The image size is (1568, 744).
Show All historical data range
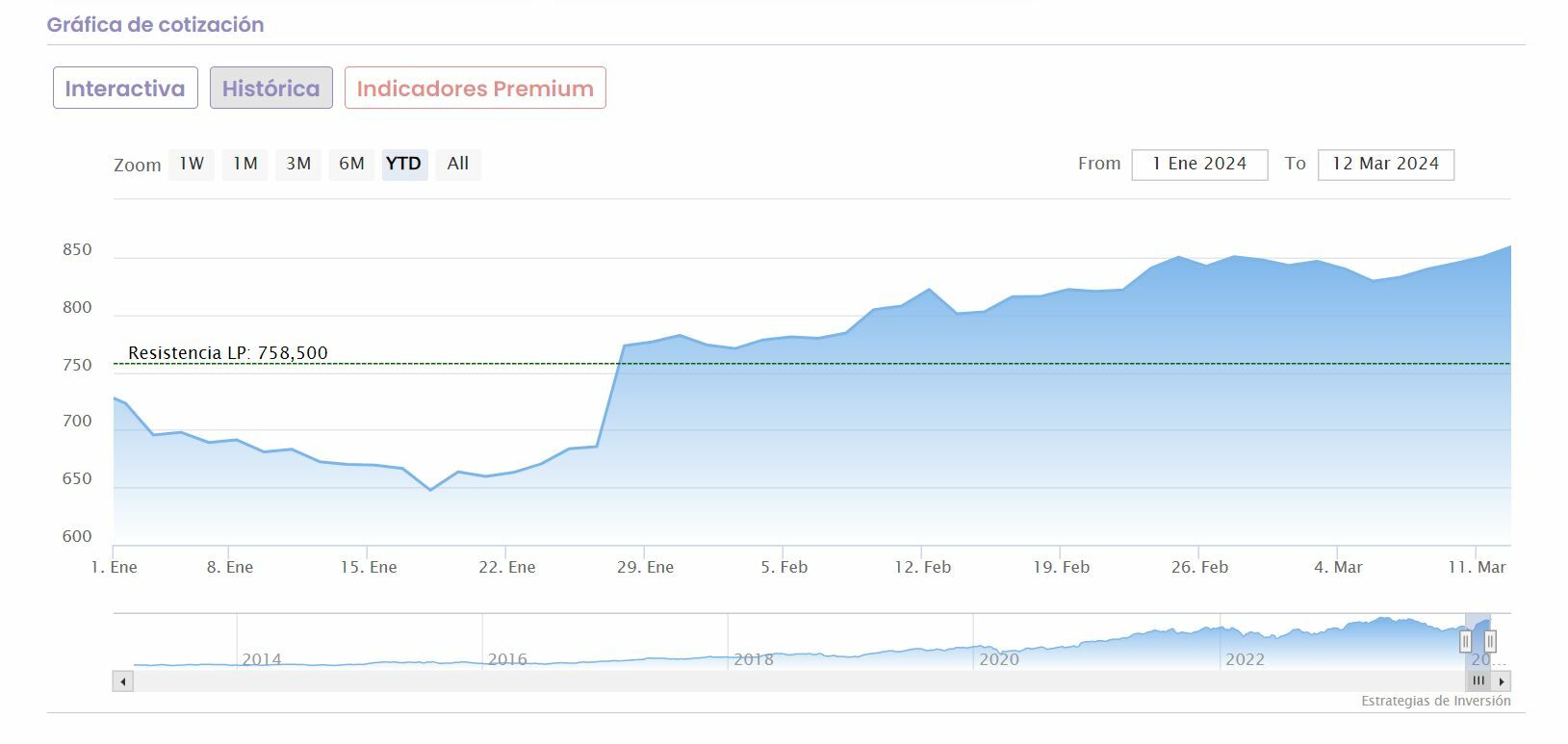click(x=458, y=164)
